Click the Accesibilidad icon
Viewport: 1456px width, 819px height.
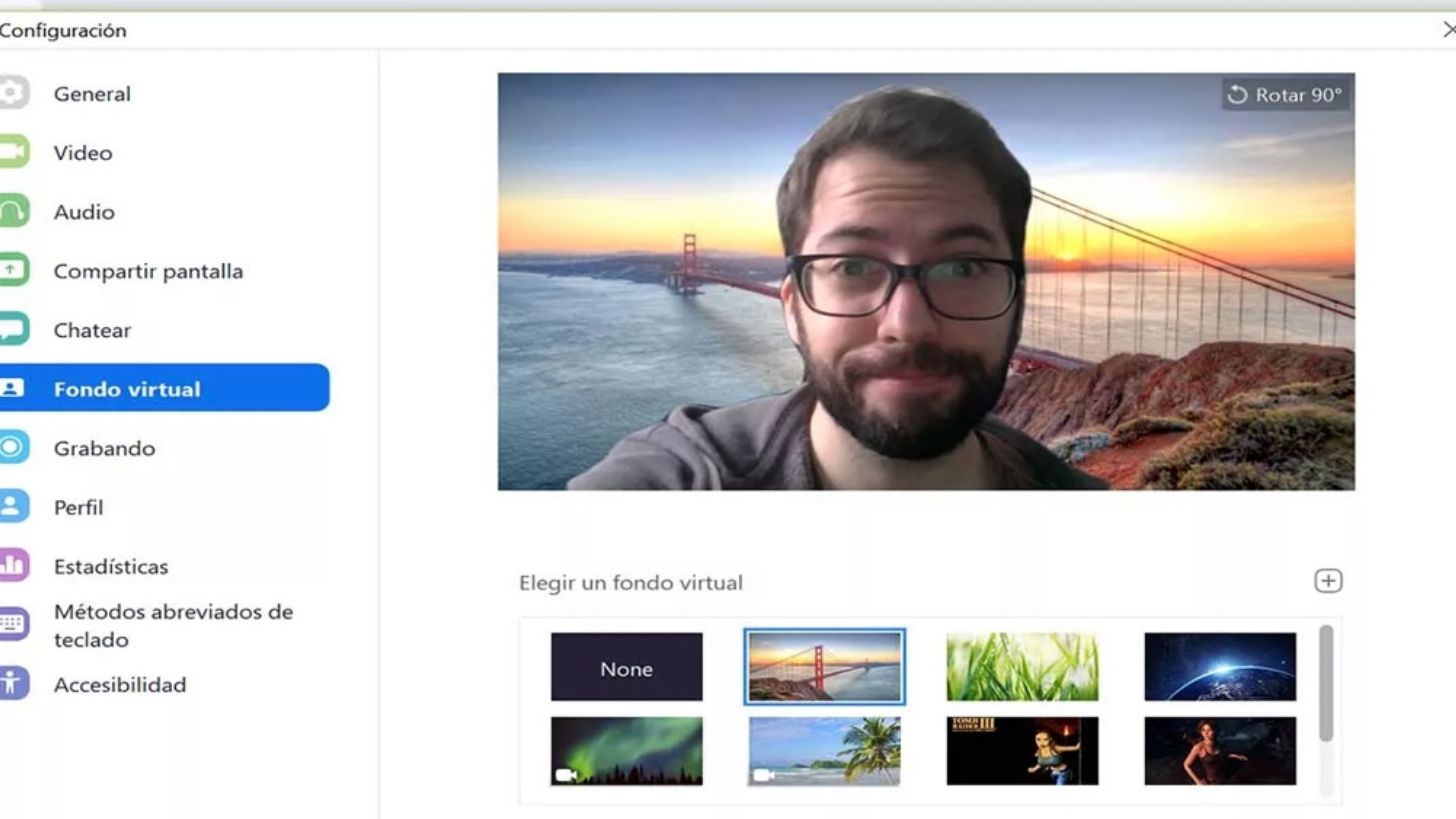(x=12, y=684)
